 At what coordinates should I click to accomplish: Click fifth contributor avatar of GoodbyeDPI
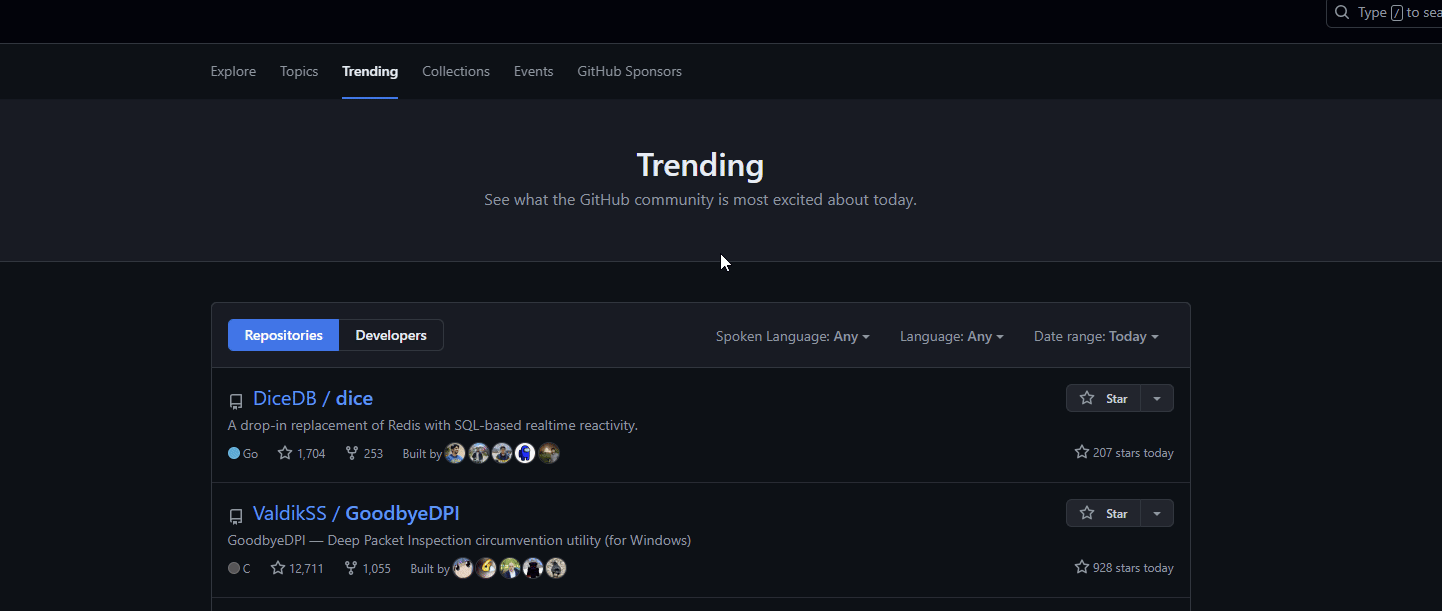556,568
